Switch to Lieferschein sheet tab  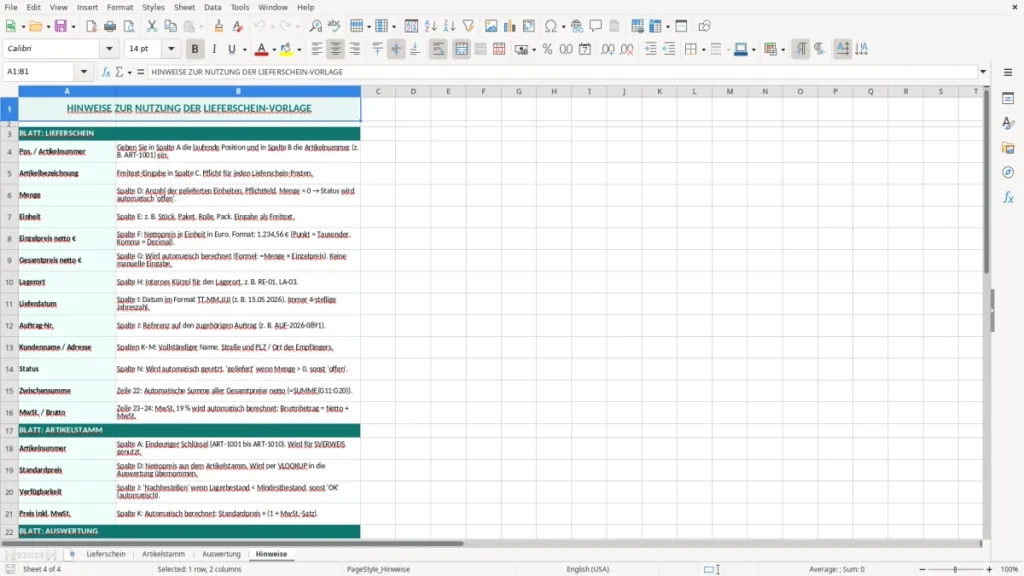(x=106, y=554)
